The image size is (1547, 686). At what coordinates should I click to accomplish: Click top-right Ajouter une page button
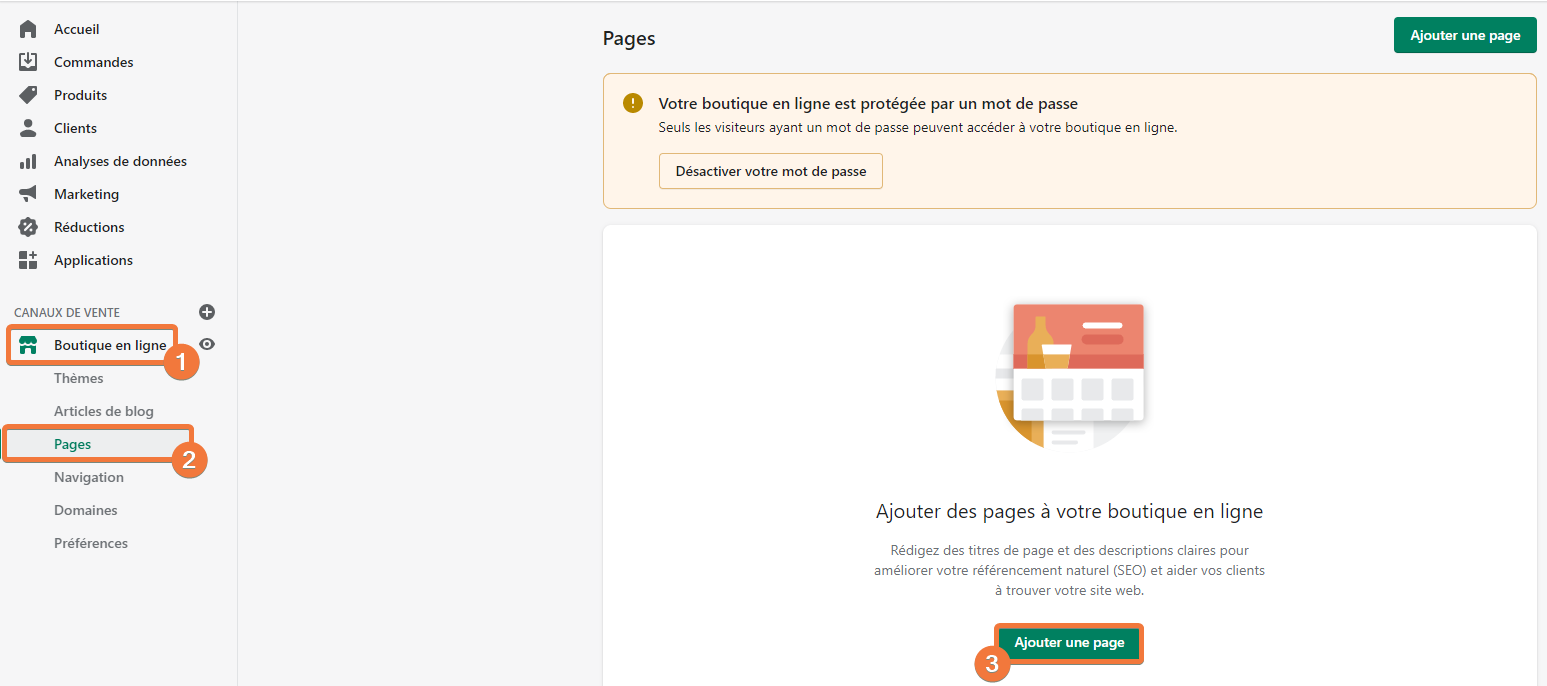(1465, 35)
